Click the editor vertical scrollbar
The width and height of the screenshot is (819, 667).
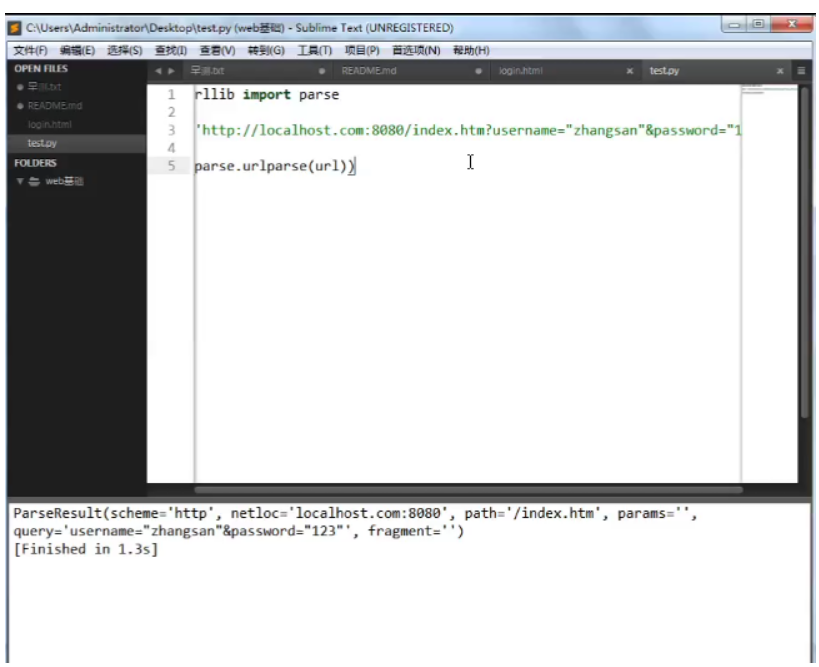[804, 252]
